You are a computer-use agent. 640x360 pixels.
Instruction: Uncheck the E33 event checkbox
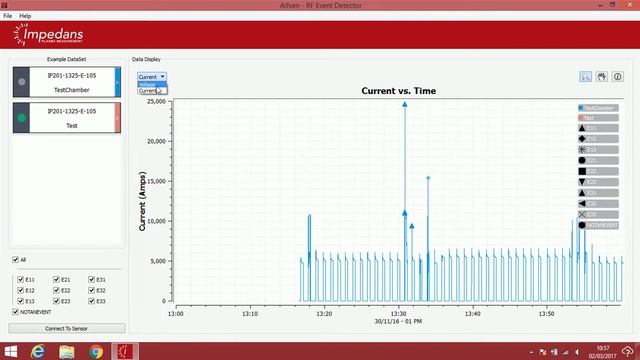tap(91, 301)
